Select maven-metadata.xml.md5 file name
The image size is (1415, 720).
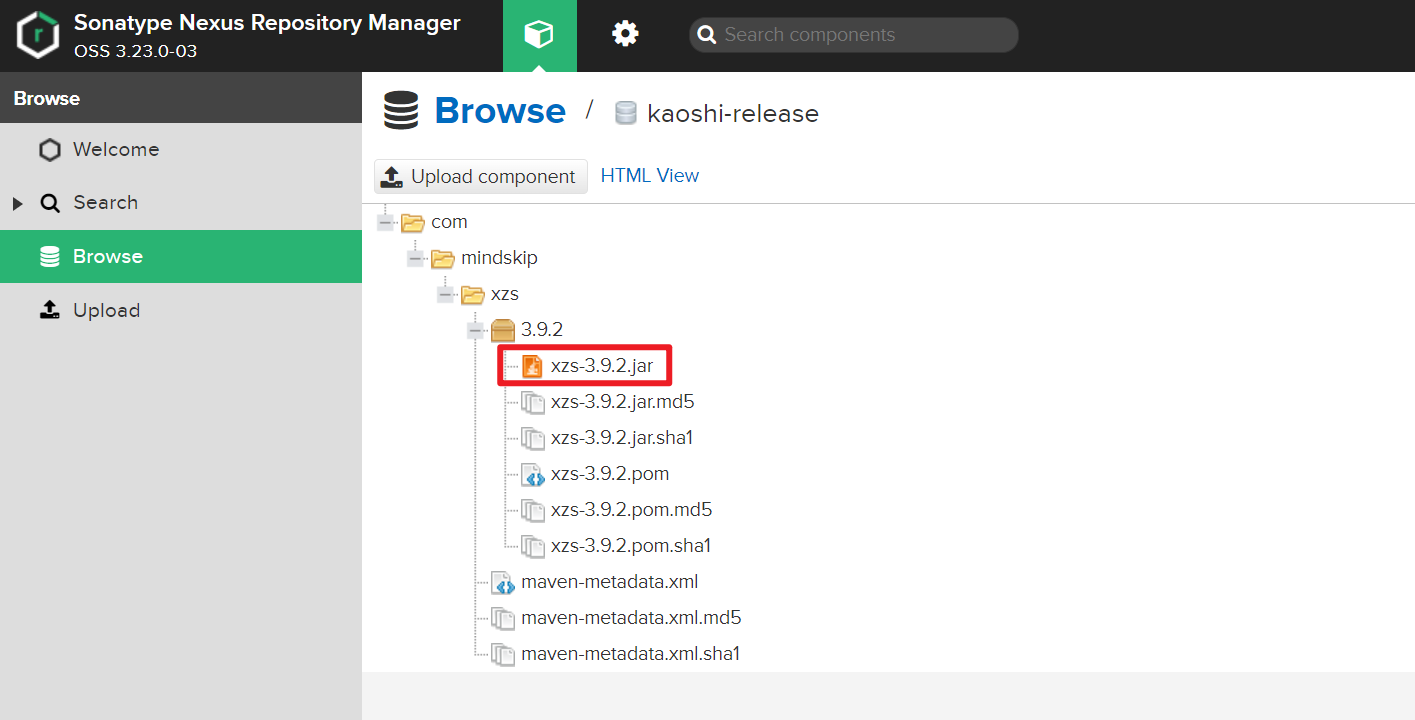[x=631, y=618]
